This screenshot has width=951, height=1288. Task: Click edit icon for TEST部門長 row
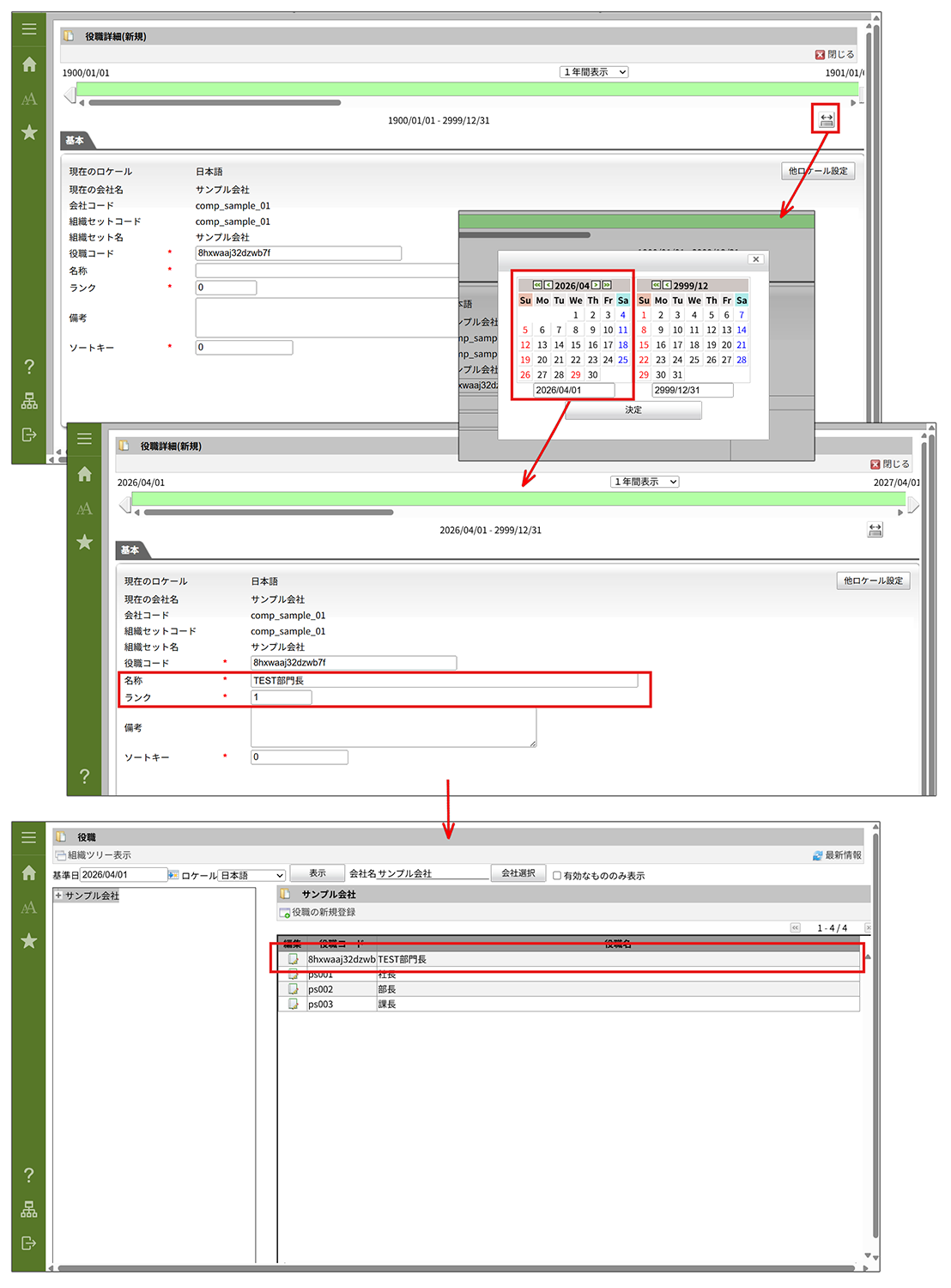click(294, 959)
